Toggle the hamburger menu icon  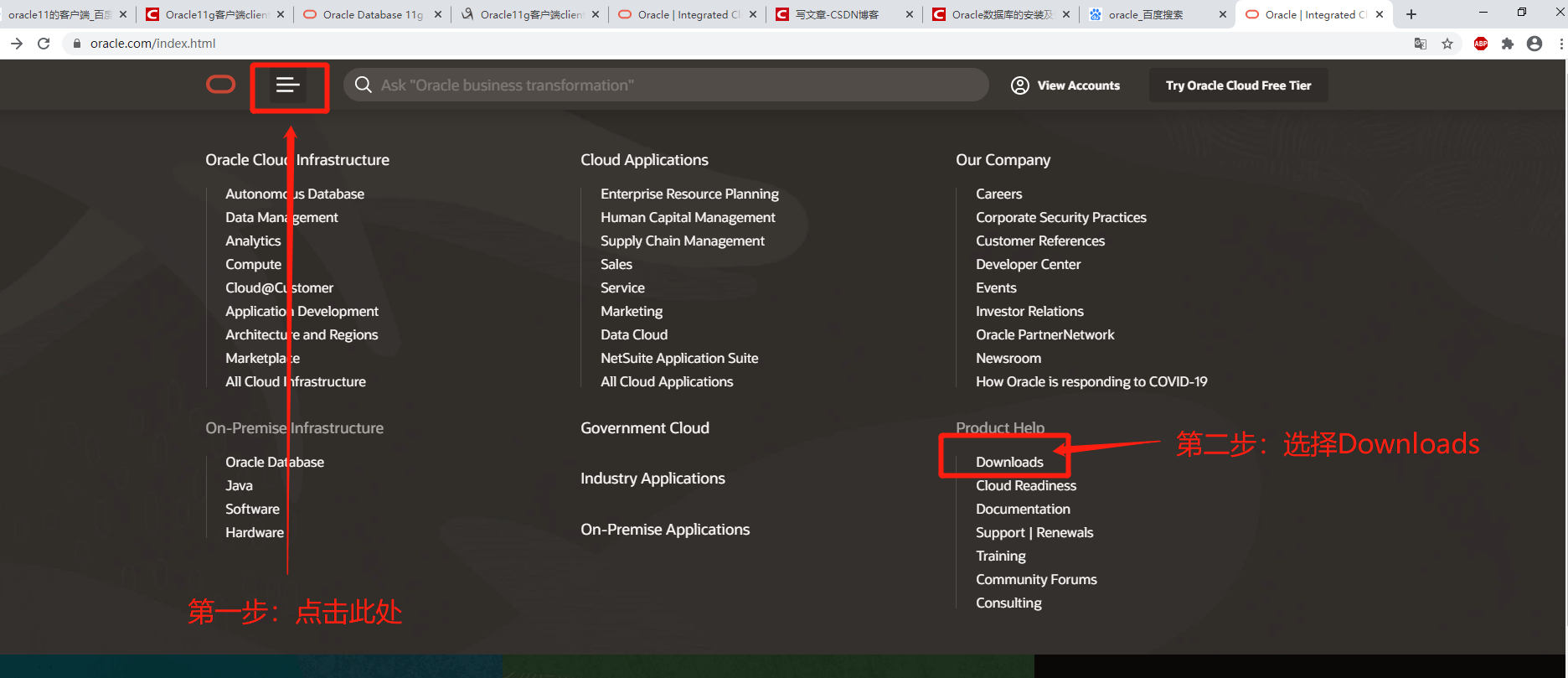(x=288, y=85)
